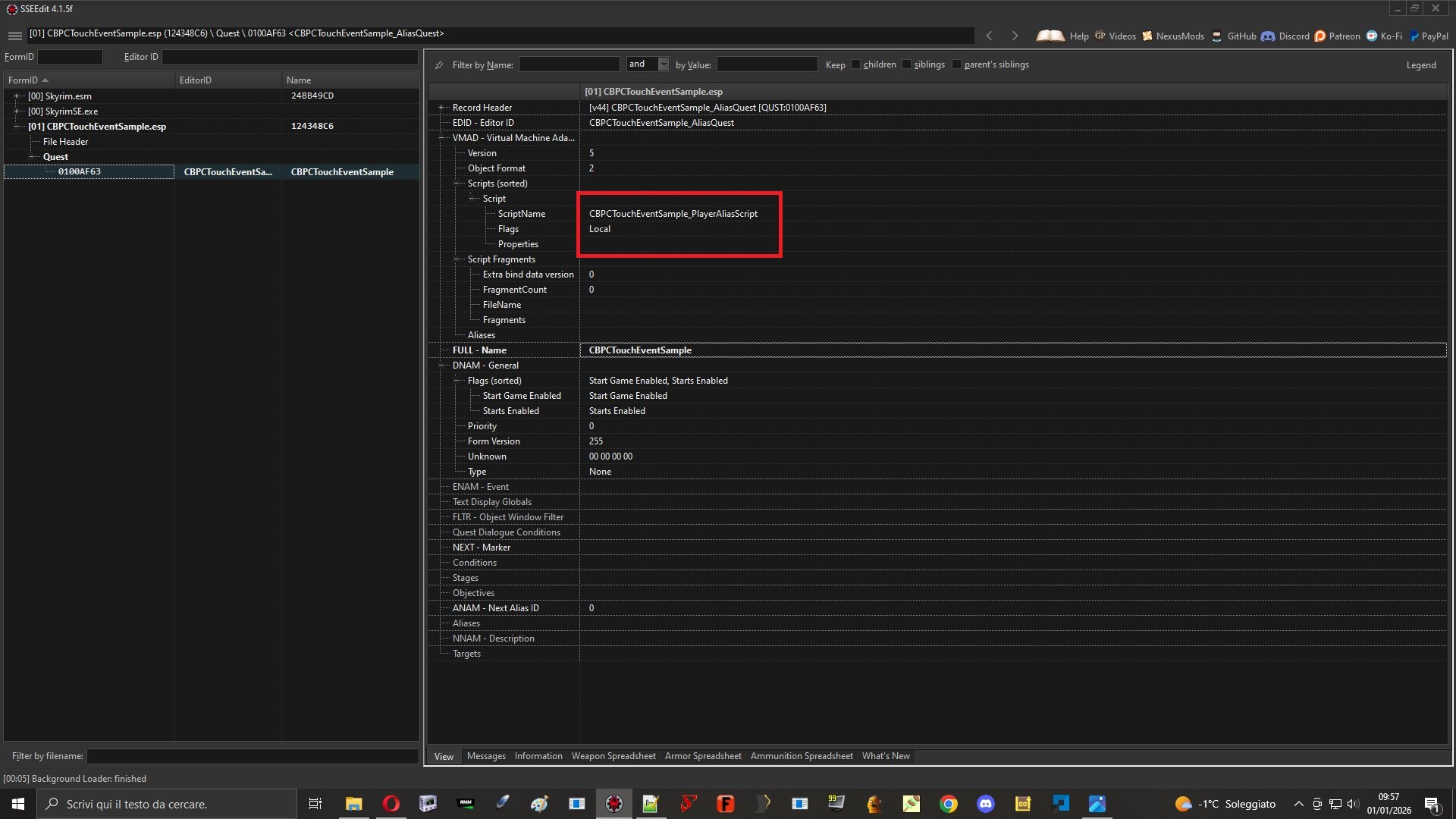Sort by the FormID column header
Screen dimensions: 1456x819
pos(89,80)
